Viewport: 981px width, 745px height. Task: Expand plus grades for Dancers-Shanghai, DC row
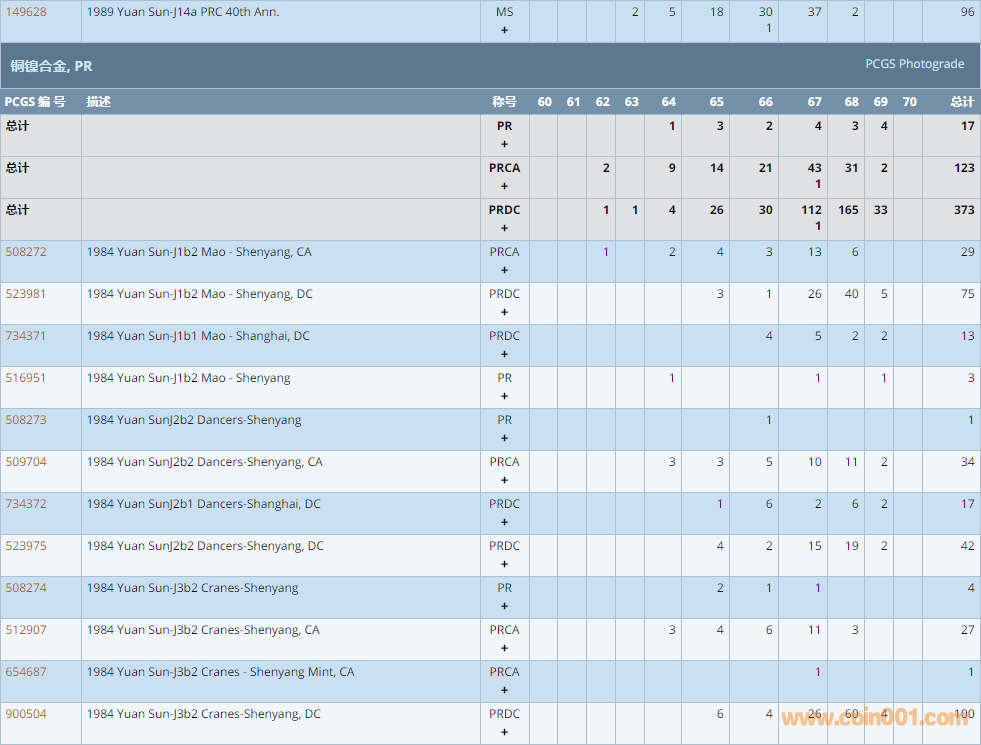click(504, 522)
